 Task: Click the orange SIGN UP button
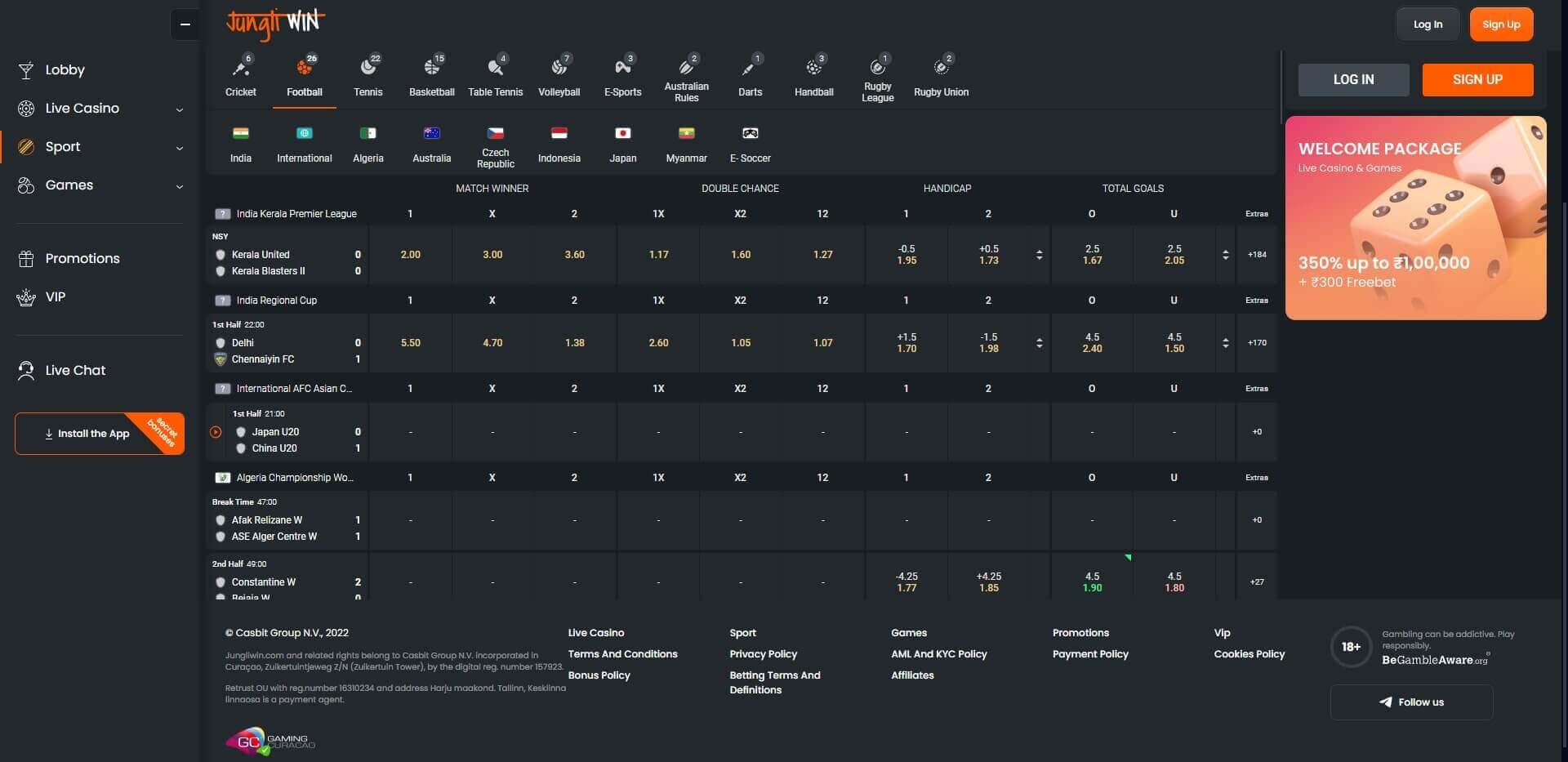1477,80
